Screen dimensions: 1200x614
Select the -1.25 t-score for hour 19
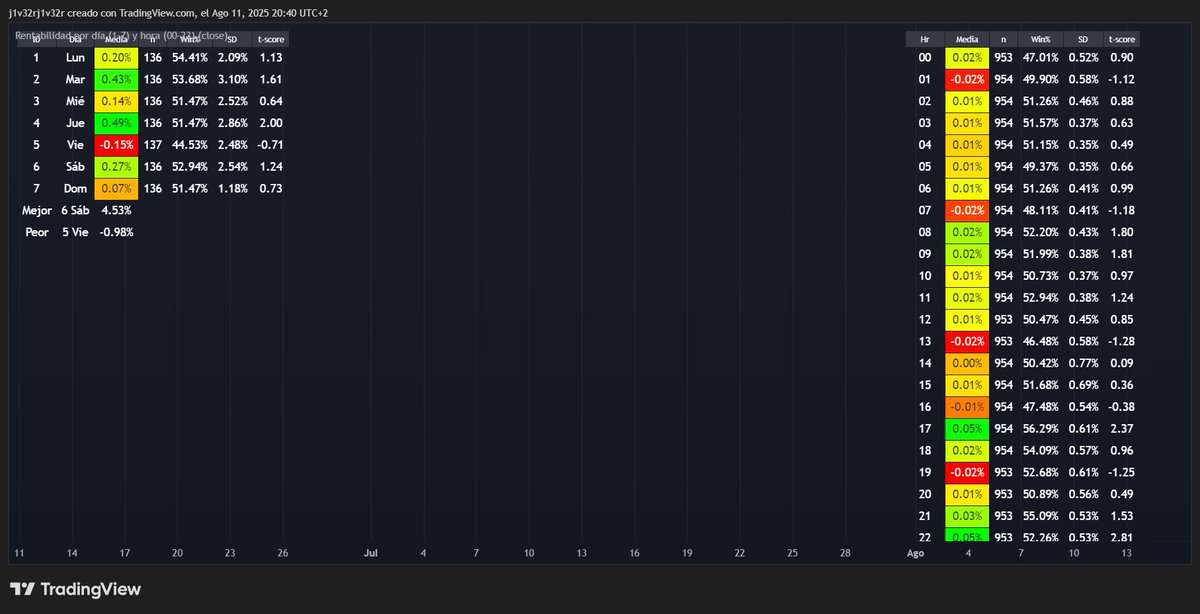[1122, 472]
